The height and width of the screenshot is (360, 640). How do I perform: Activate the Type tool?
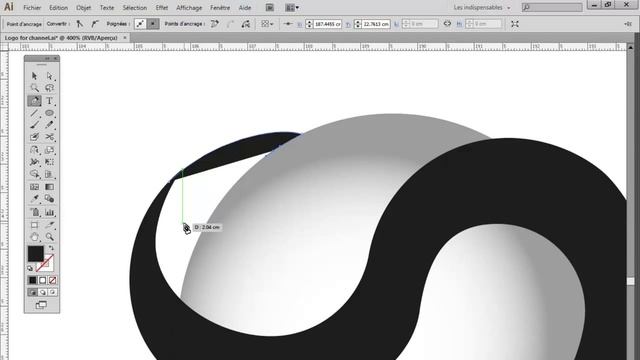pos(49,101)
